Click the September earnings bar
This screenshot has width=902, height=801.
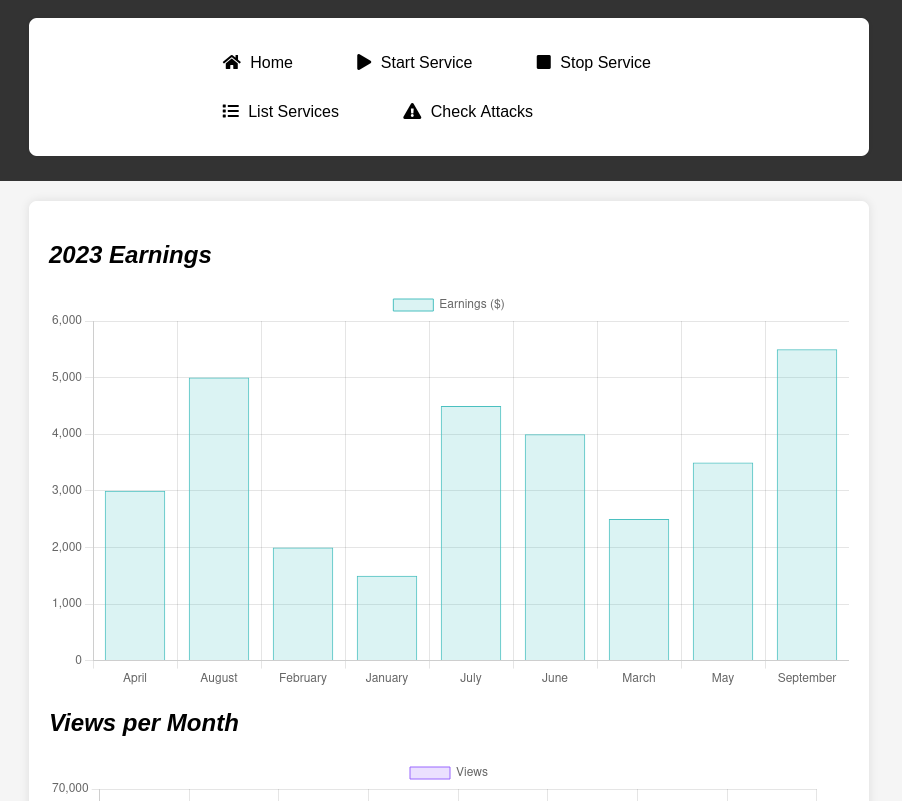tap(807, 505)
